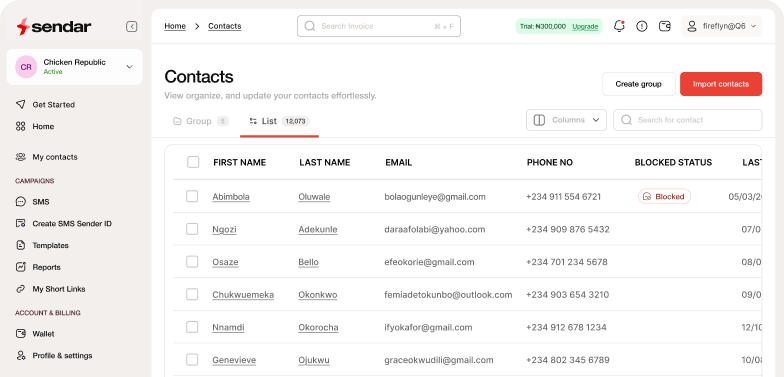The image size is (784, 377).
Task: Click the Contacts breadcrumb link
Action: coord(224,26)
